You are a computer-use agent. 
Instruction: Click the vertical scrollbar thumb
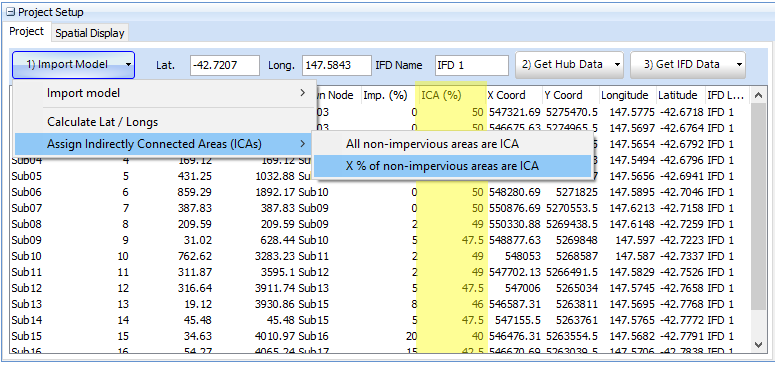(x=758, y=206)
